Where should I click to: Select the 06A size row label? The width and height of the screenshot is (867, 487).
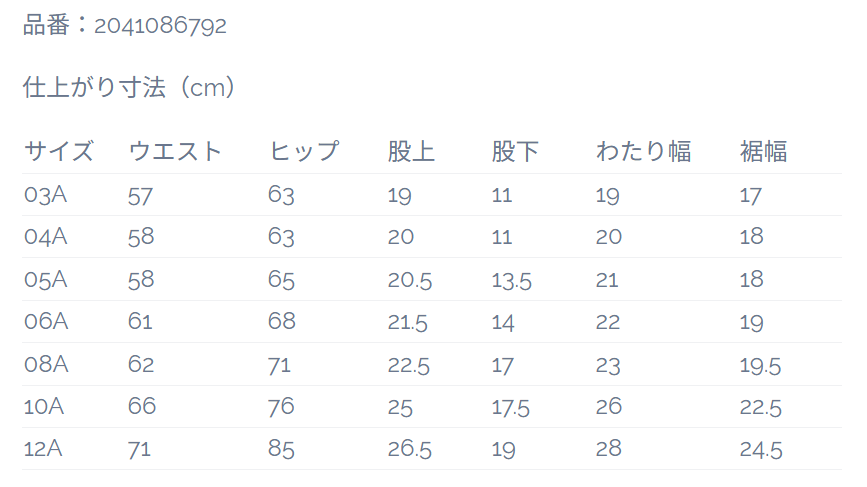click(x=46, y=321)
